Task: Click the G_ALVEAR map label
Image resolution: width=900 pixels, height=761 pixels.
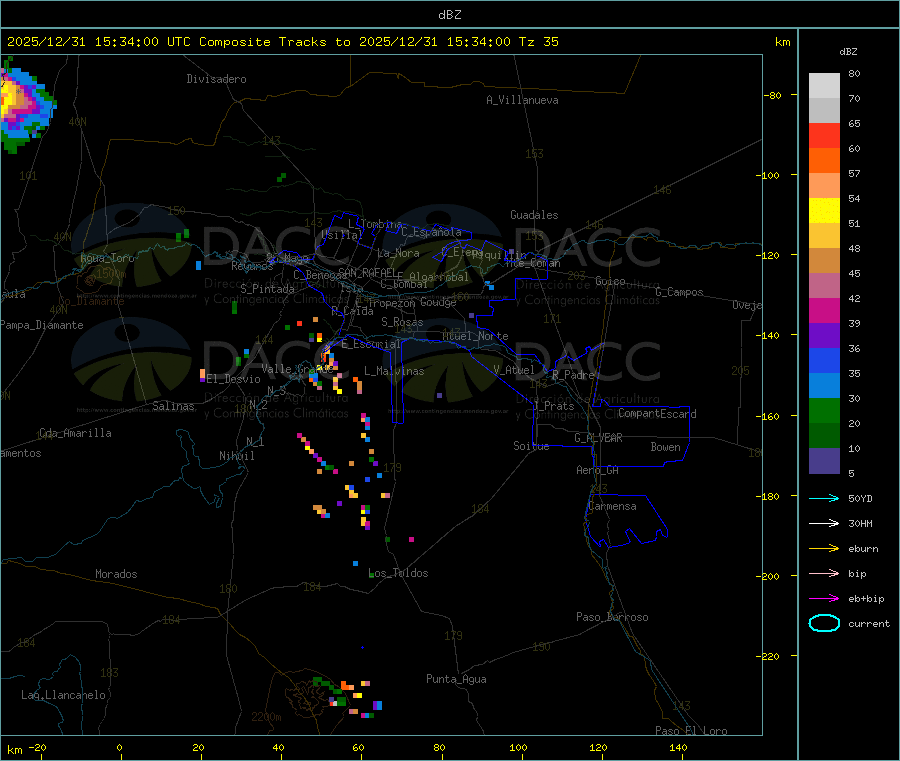Action: pyautogui.click(x=598, y=438)
